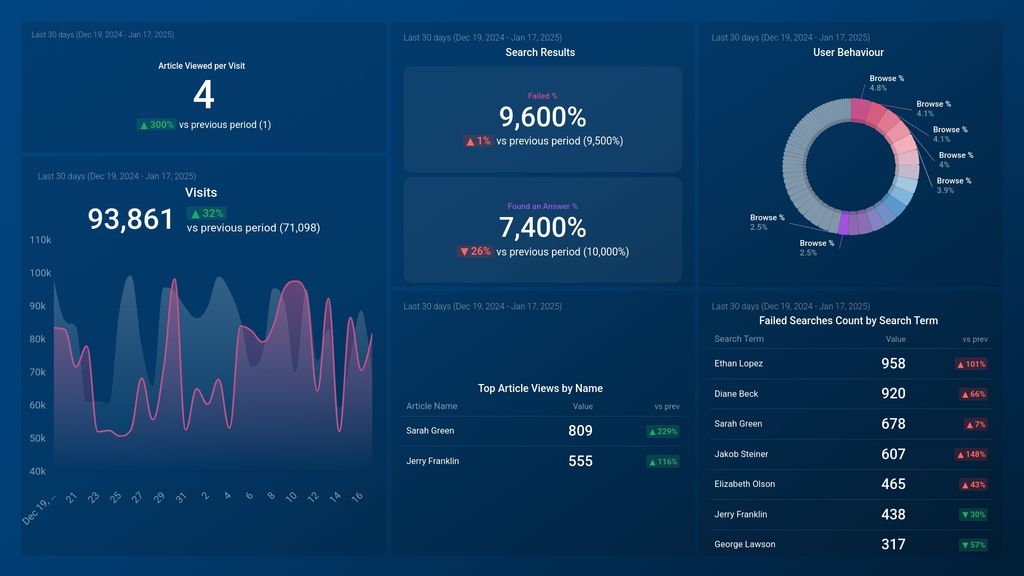Click the 555 article views value
The image size is (1024, 576).
click(x=580, y=461)
